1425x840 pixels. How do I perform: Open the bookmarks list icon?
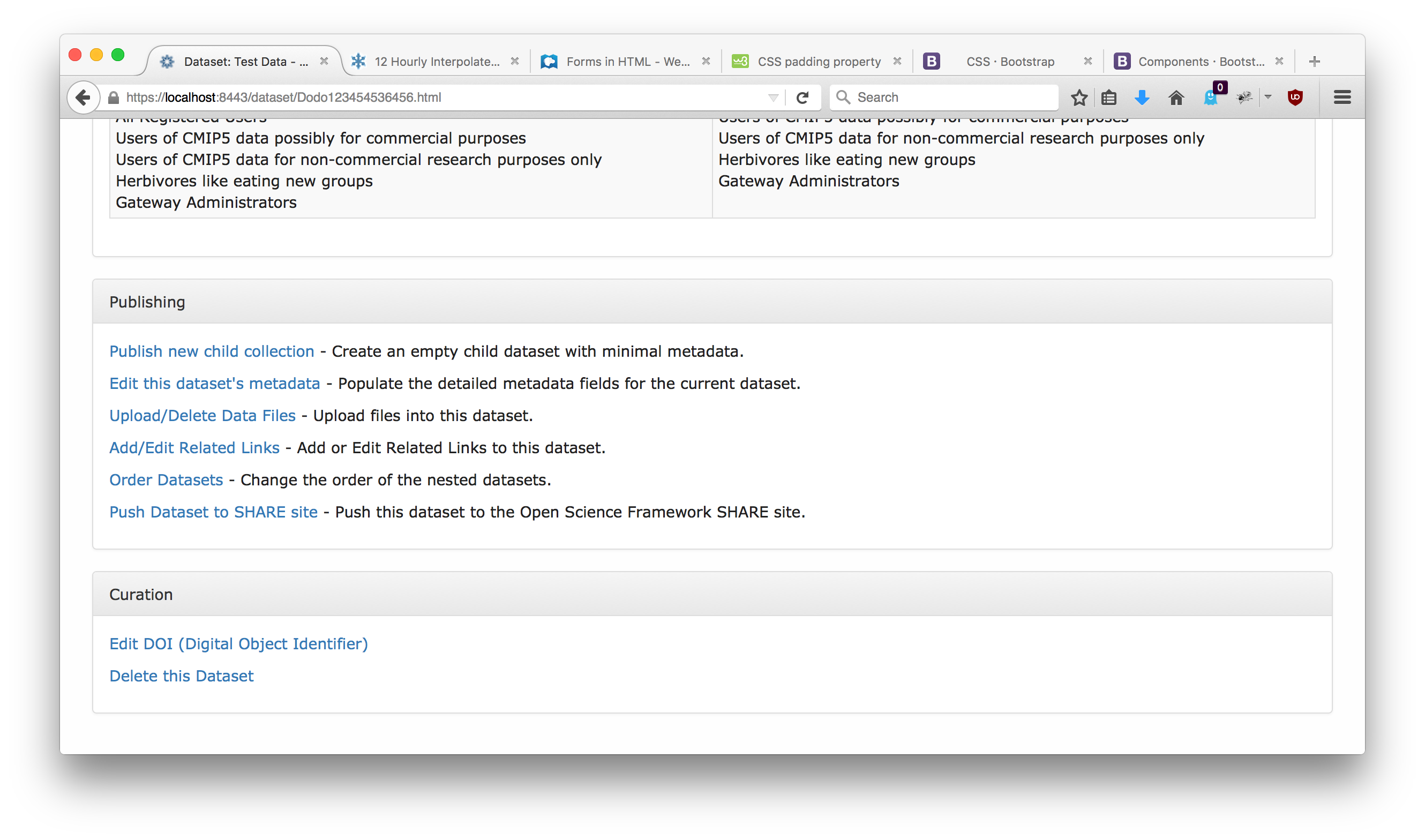click(1108, 97)
